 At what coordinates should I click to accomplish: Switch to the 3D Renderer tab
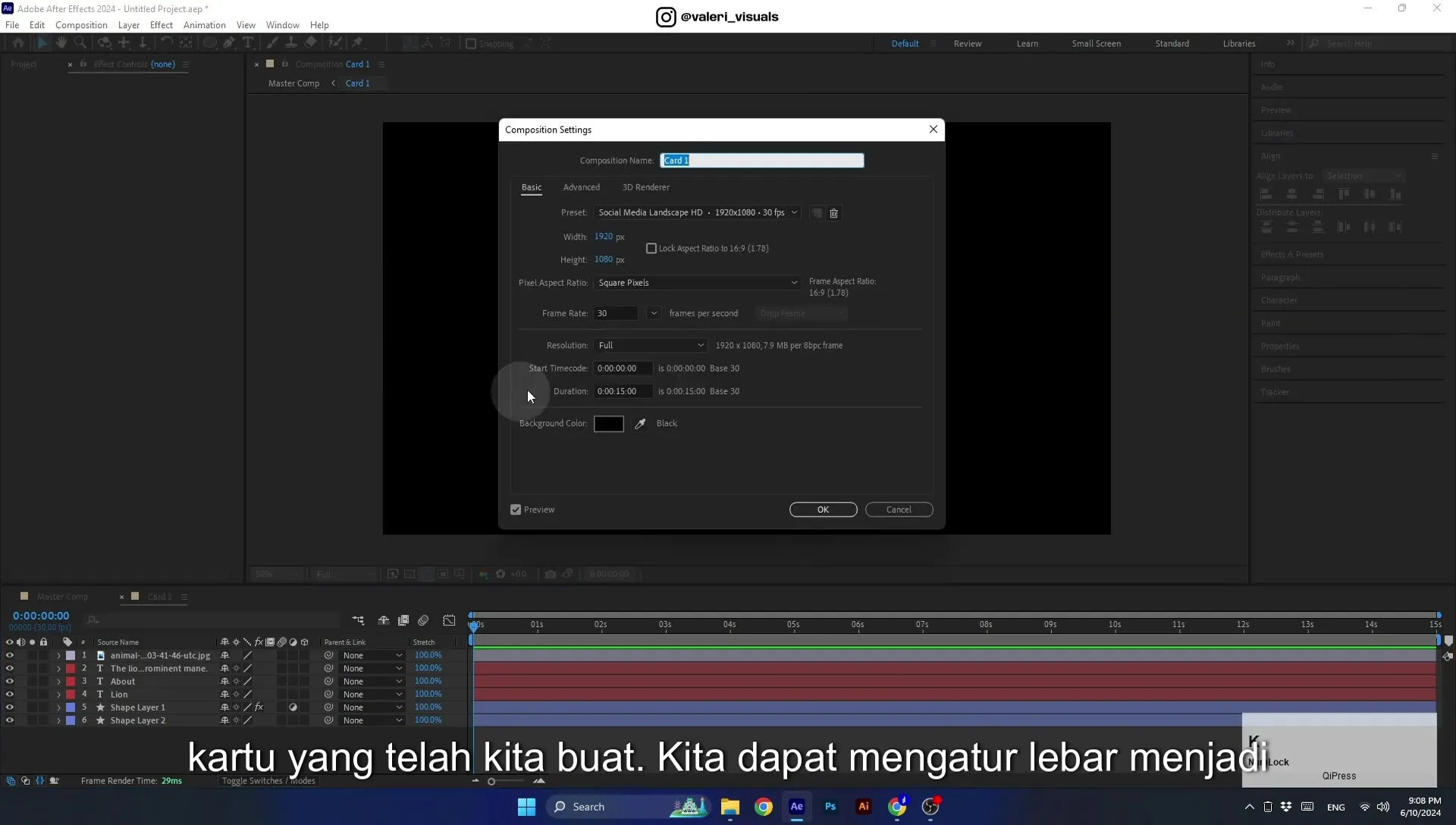tap(646, 187)
